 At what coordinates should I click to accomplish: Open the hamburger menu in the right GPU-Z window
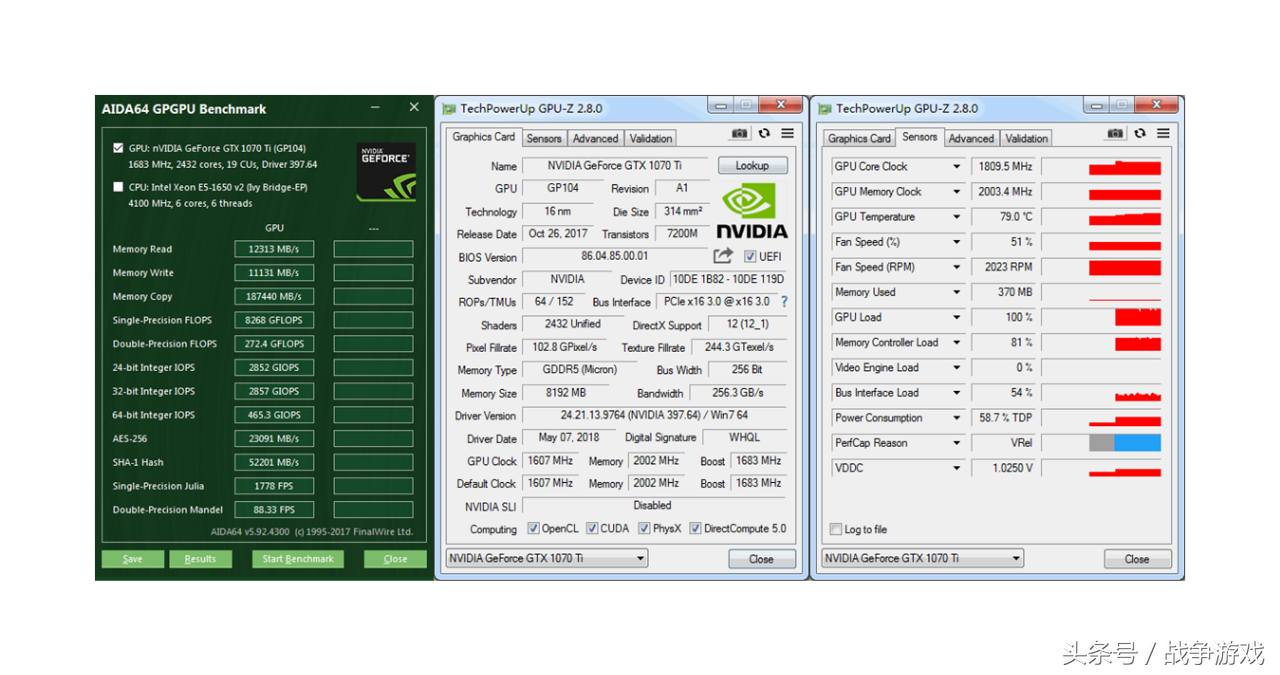click(1162, 134)
